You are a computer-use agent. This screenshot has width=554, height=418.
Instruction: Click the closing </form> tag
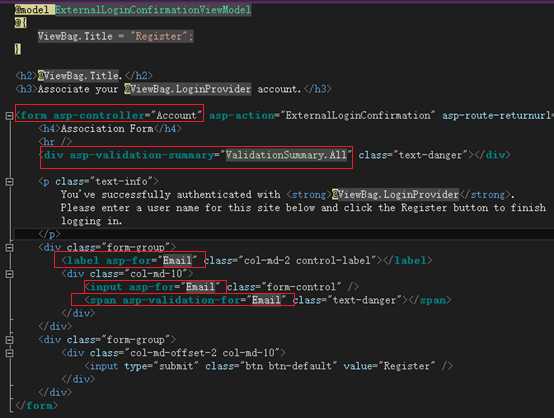[36, 405]
